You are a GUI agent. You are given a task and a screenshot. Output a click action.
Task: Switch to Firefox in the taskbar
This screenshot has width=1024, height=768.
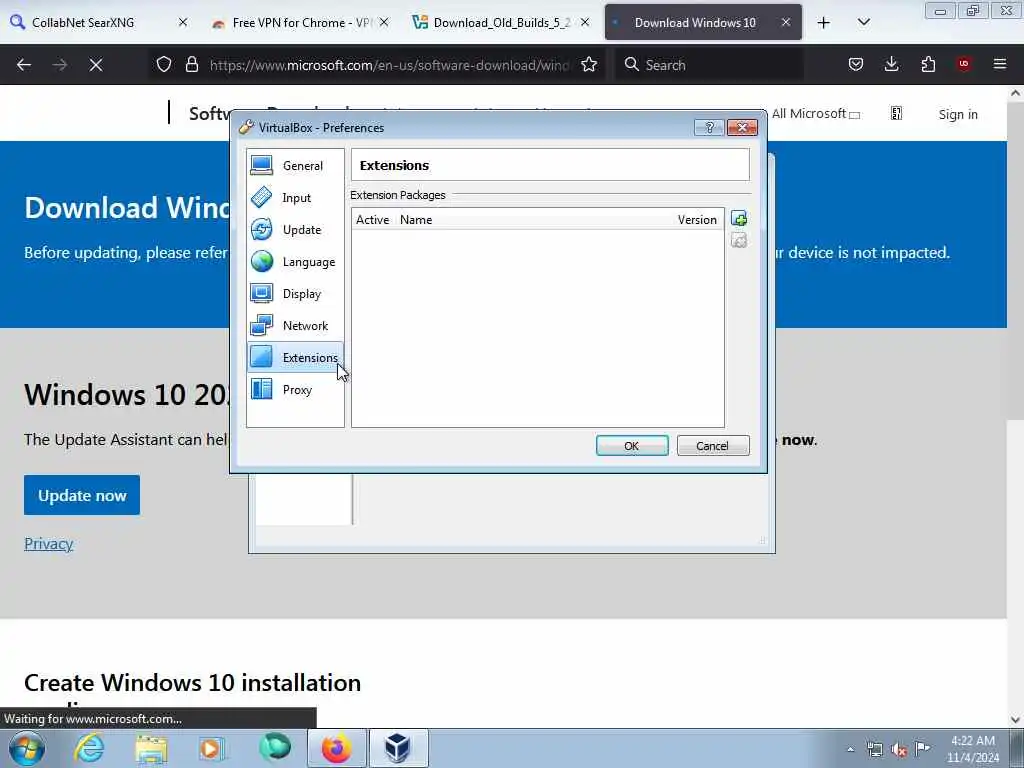coord(336,748)
